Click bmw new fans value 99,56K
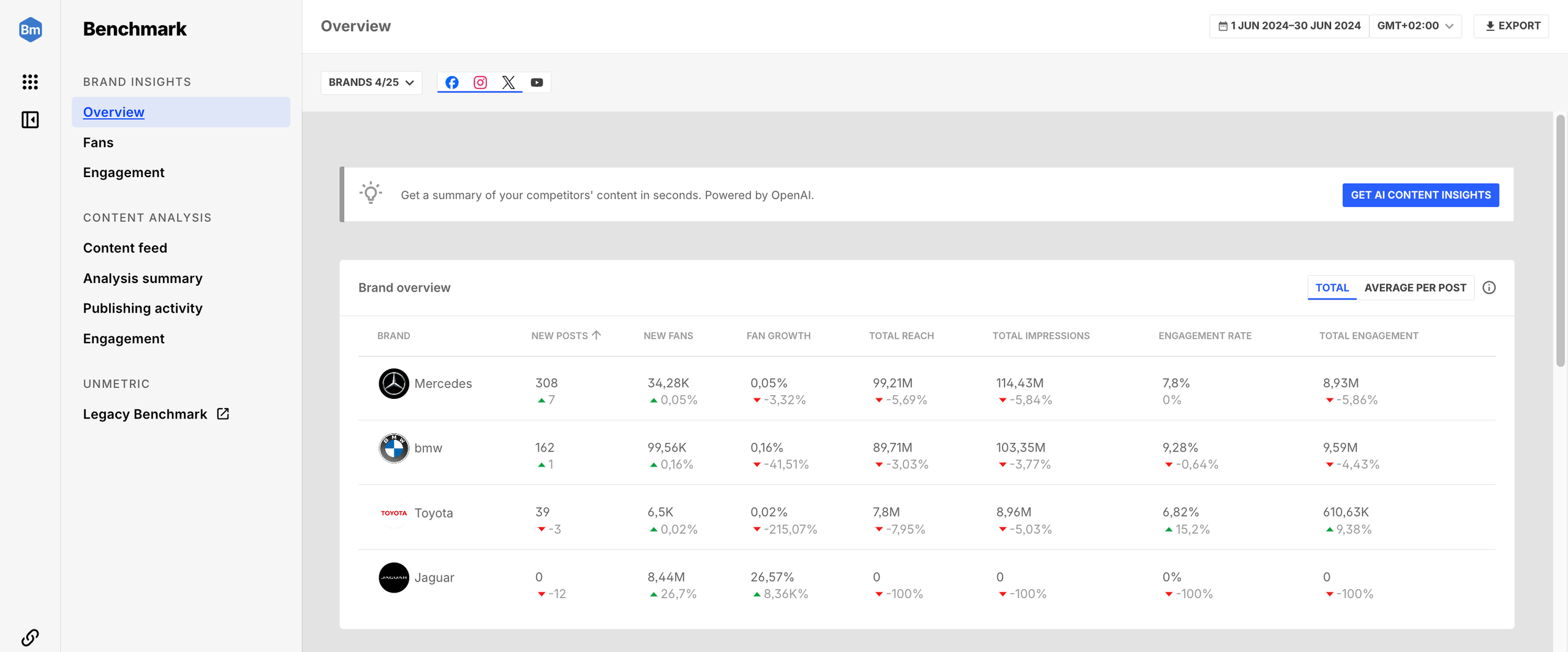The width and height of the screenshot is (1568, 652). pos(667,447)
